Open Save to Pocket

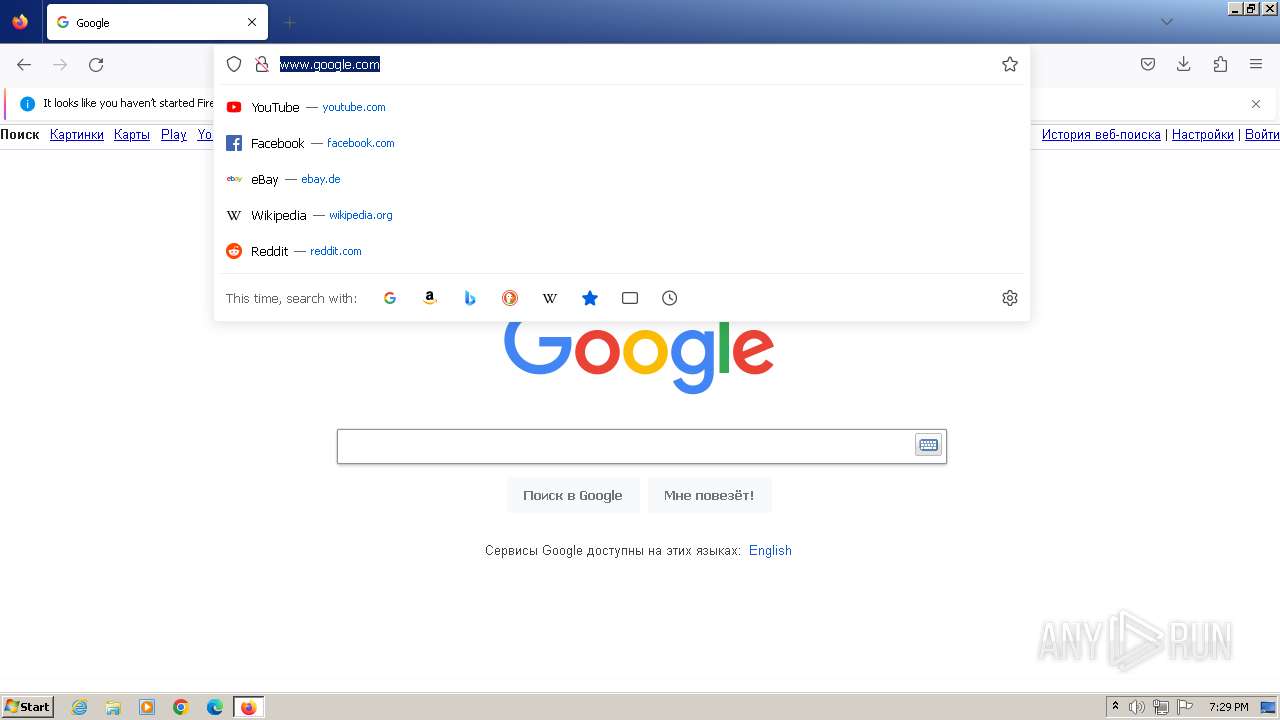point(1148,64)
